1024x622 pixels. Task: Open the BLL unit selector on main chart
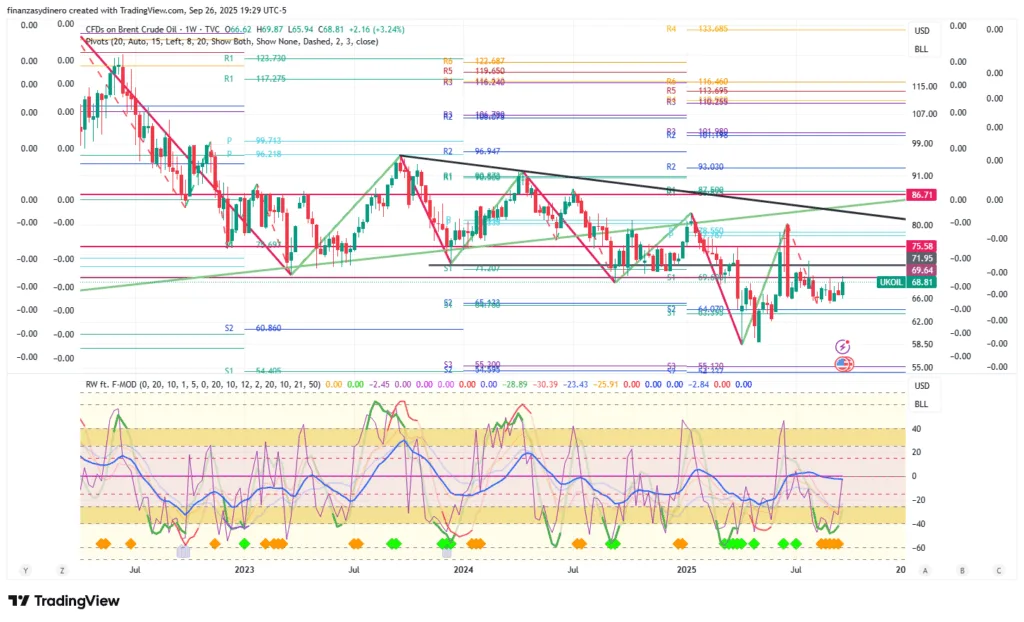[921, 48]
